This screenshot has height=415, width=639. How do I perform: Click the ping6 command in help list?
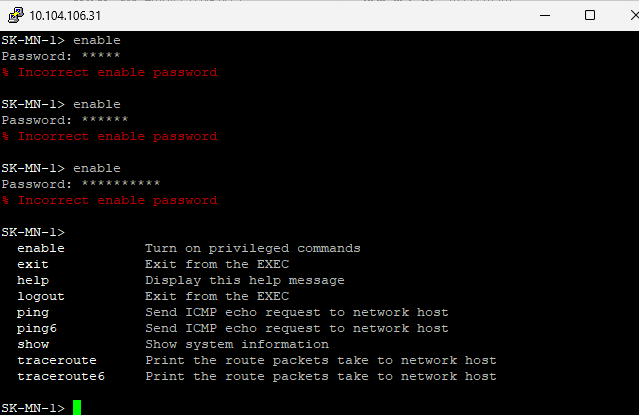37,328
